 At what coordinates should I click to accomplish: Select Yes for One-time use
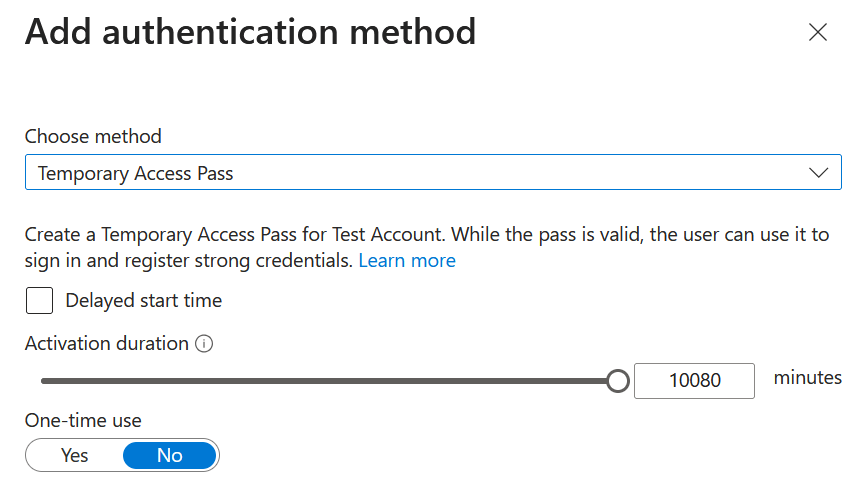(x=75, y=456)
